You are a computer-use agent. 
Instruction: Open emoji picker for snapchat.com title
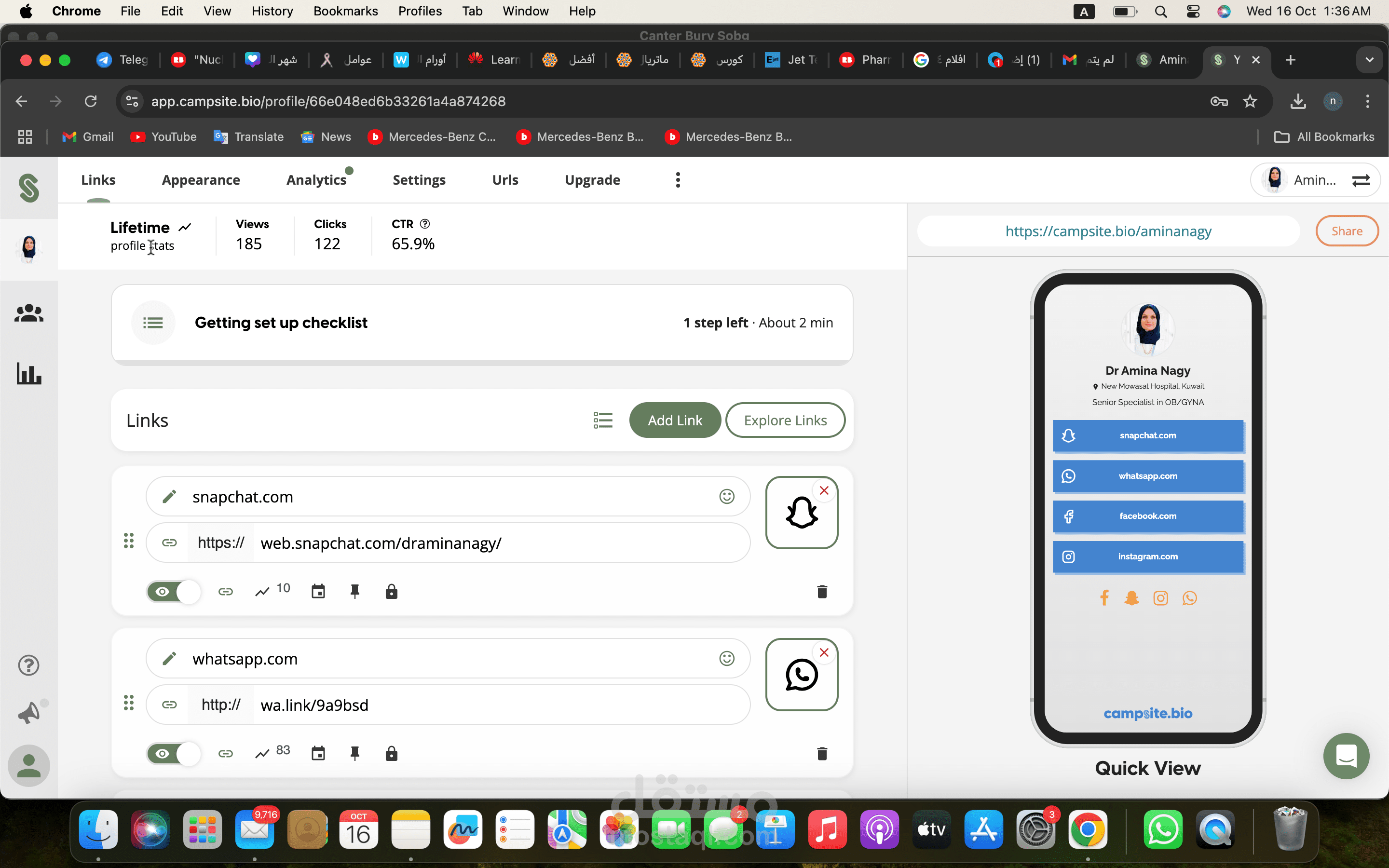click(727, 497)
